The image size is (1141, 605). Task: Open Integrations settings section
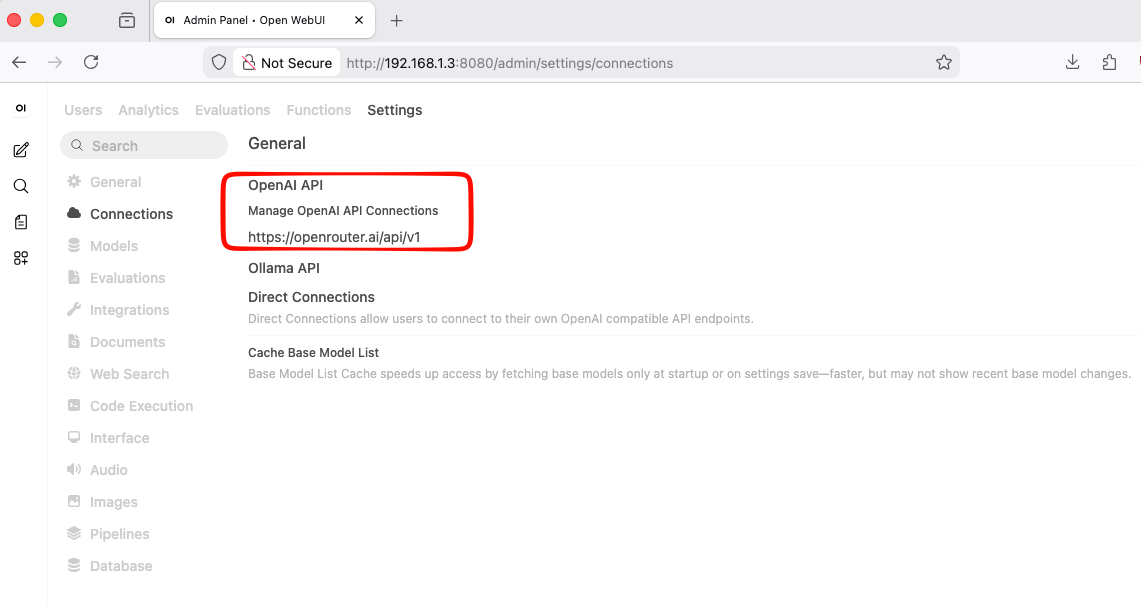tap(129, 310)
